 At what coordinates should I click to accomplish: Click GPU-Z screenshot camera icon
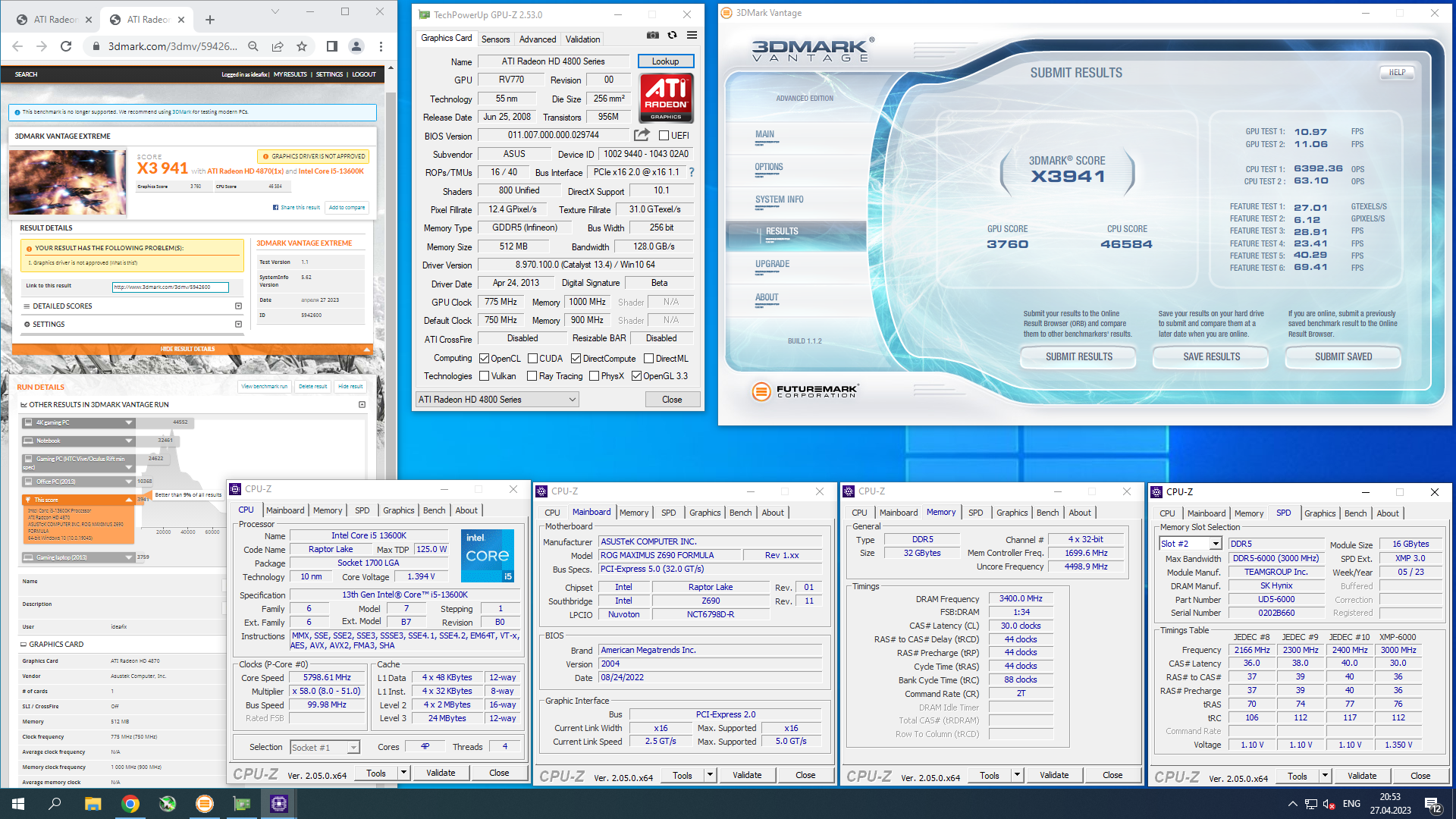(652, 35)
